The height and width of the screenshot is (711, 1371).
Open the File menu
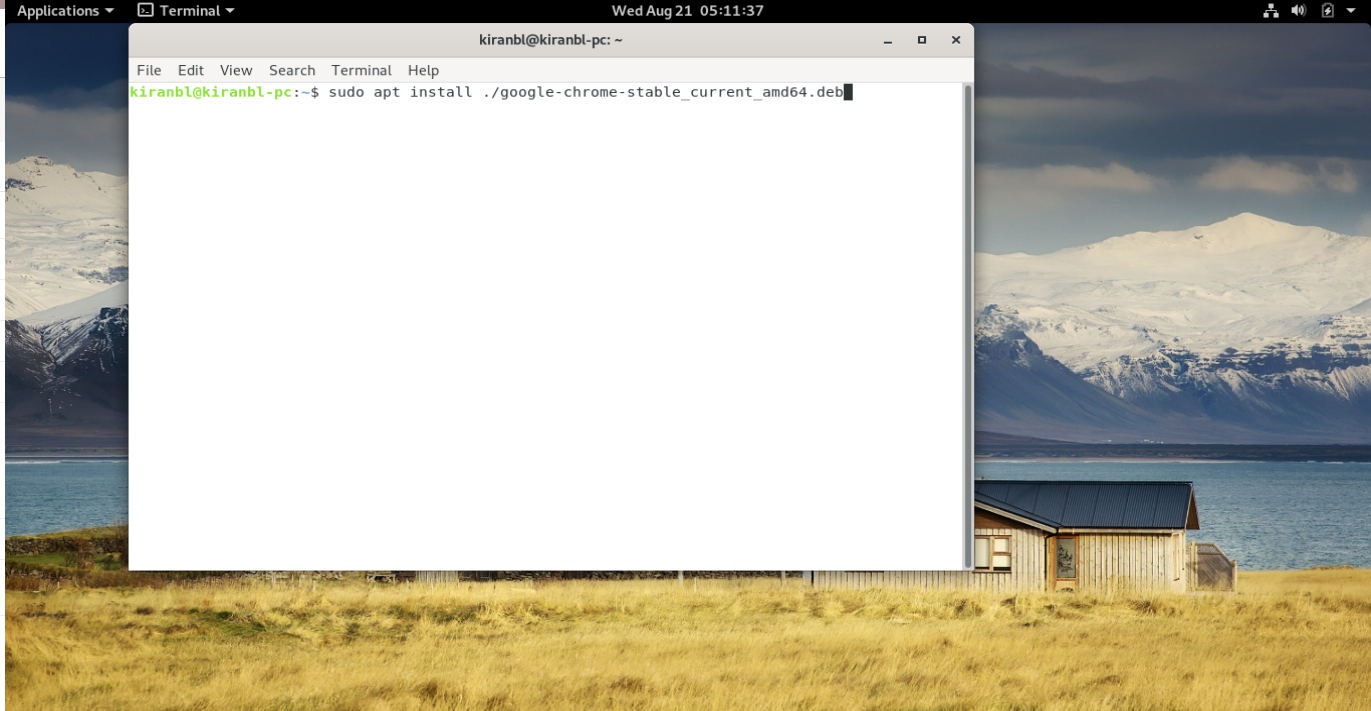(x=148, y=70)
